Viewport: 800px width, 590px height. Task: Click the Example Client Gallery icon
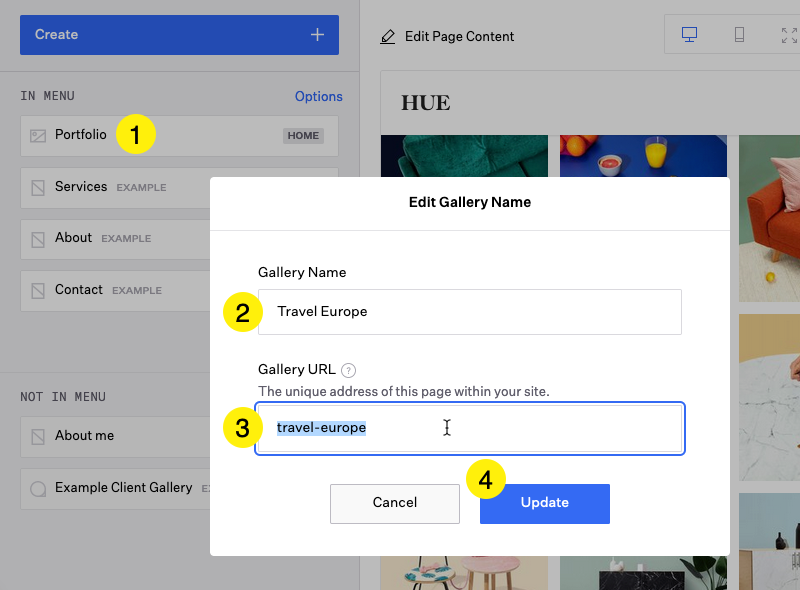pos(38,489)
